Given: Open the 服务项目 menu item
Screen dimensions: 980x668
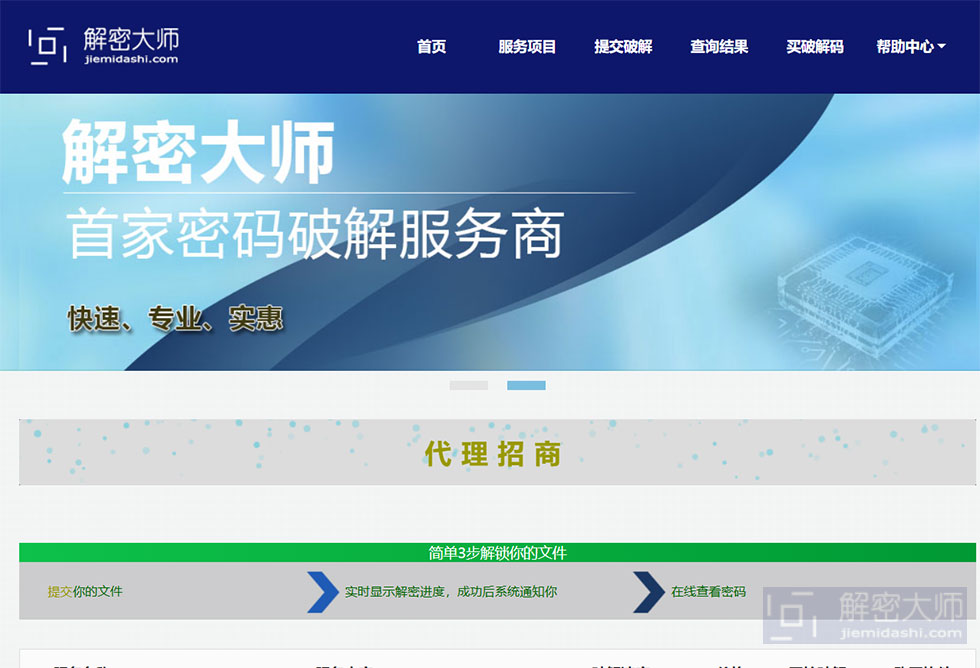Looking at the screenshot, I should [x=527, y=47].
